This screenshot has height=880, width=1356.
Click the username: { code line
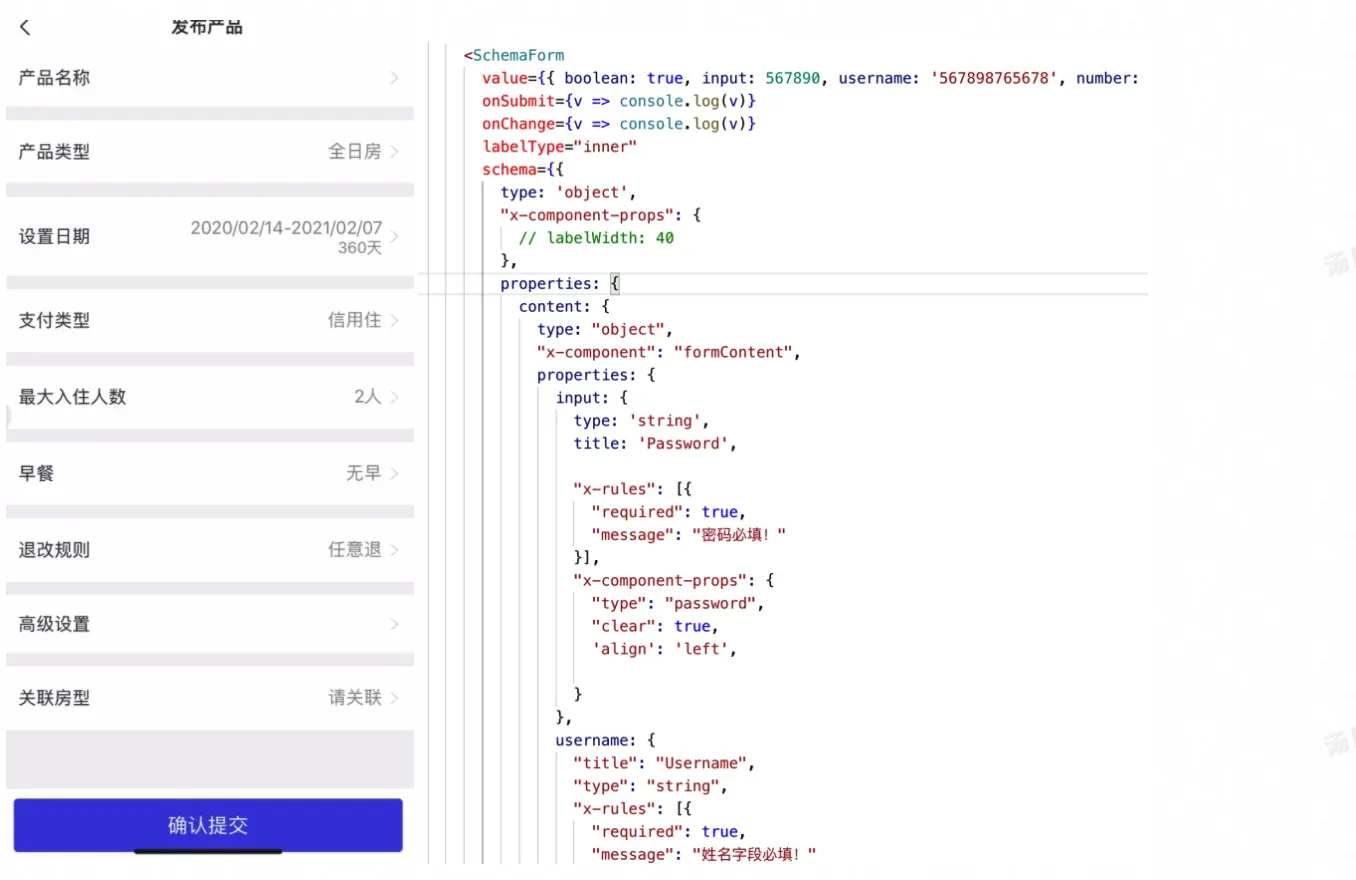605,740
